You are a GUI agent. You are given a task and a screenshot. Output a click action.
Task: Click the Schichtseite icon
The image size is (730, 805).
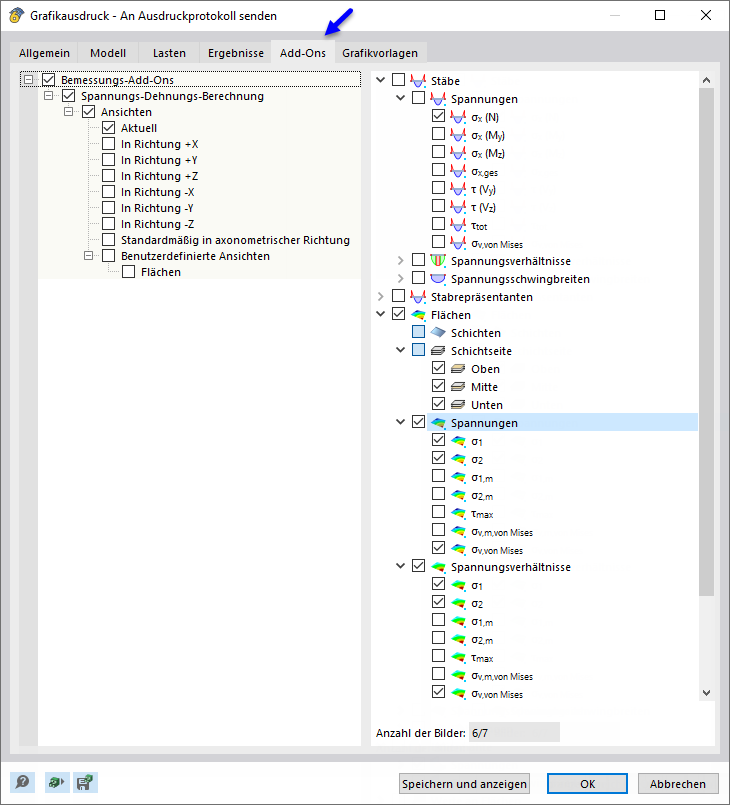pyautogui.click(x=438, y=351)
